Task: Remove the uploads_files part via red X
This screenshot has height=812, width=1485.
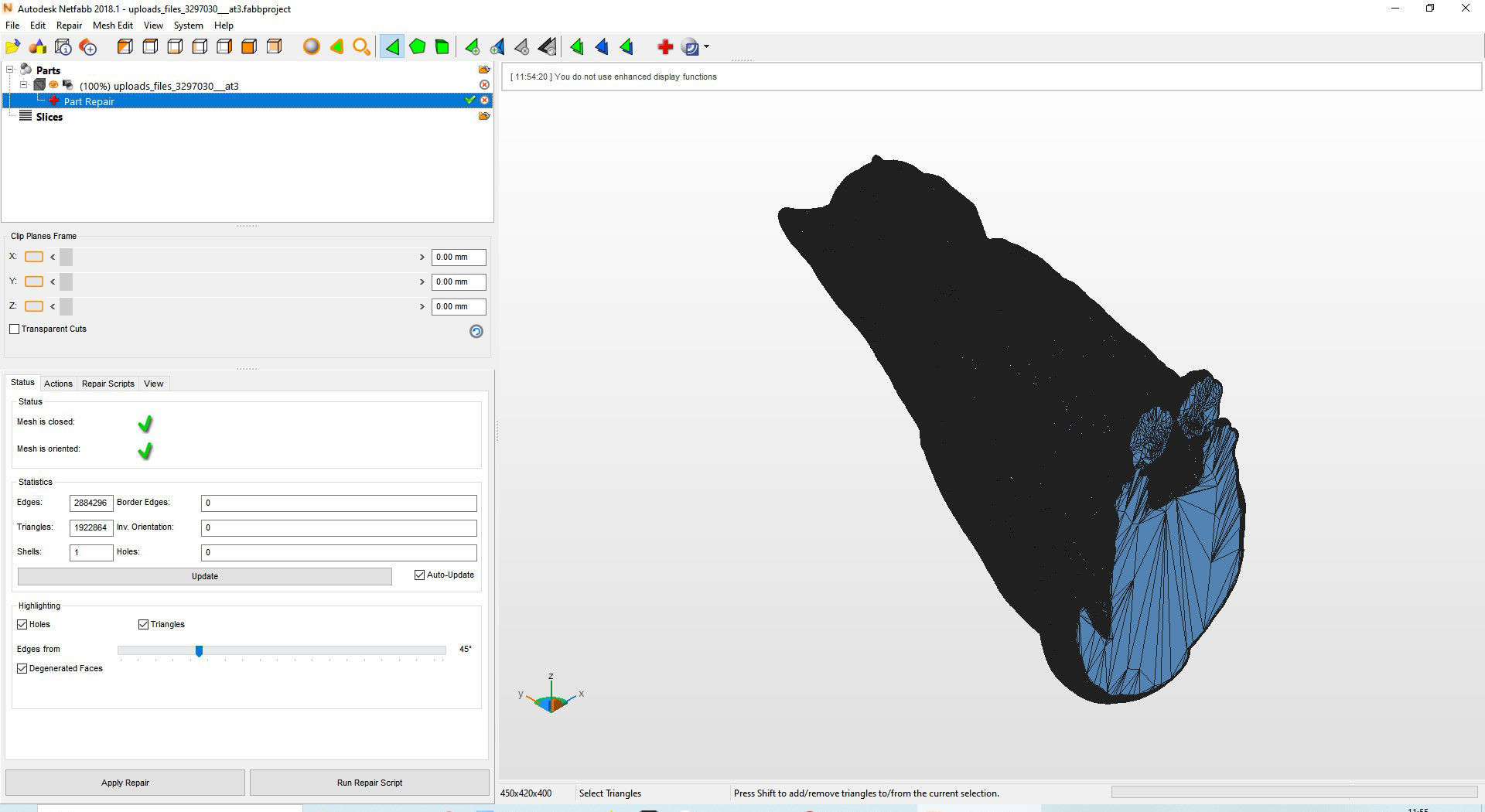Action: [485, 84]
